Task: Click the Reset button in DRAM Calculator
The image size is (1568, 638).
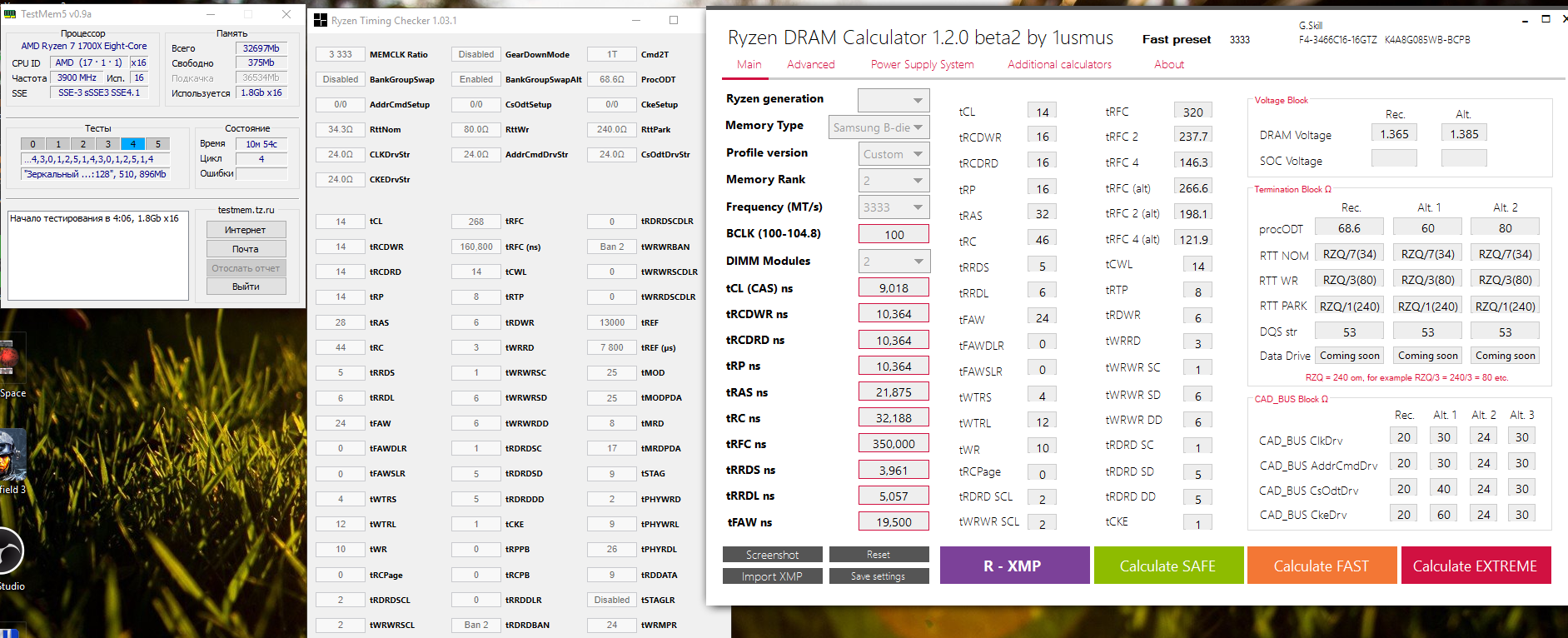Action: (879, 555)
